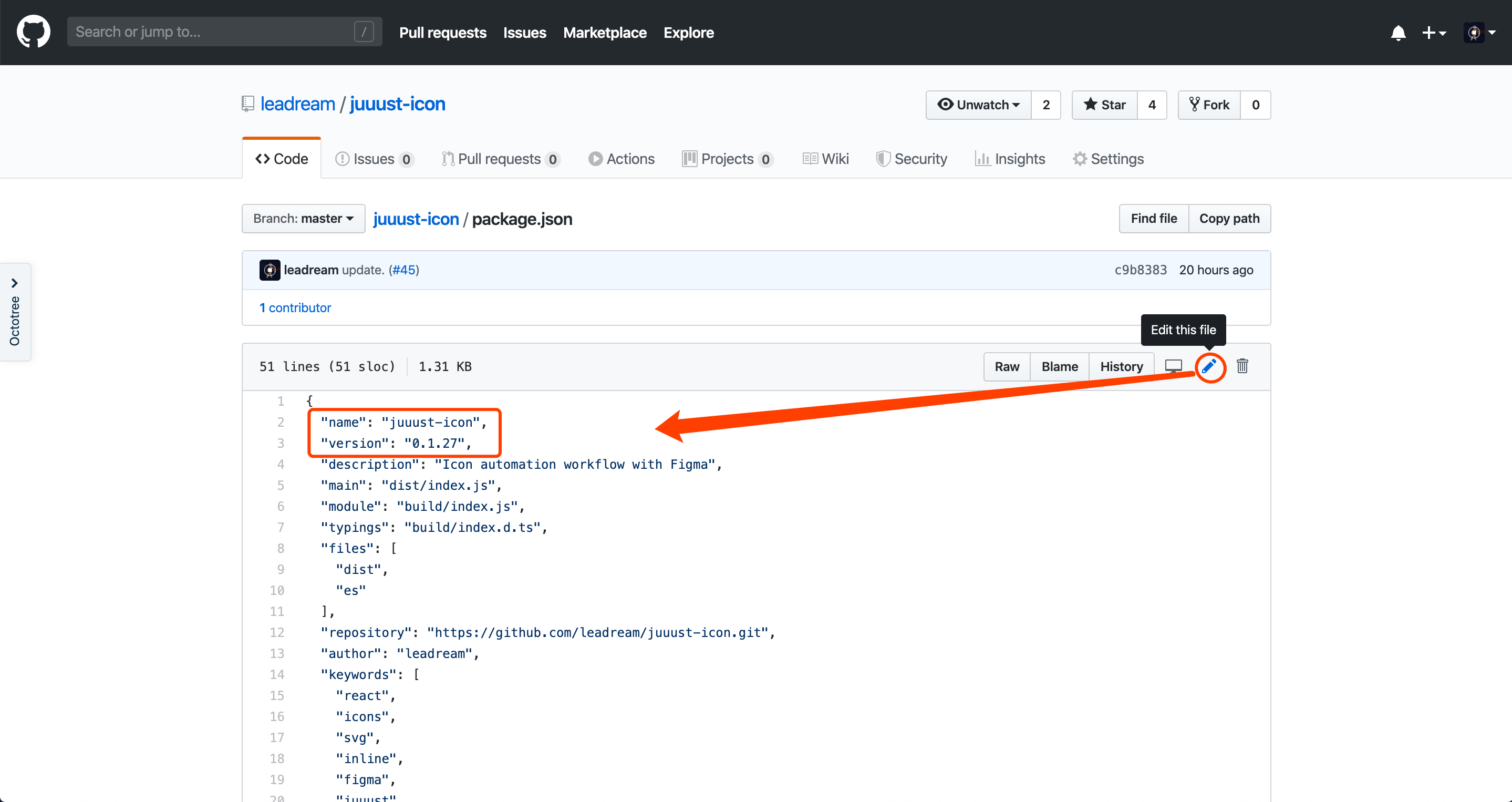Open the plus create-new dropdown
The image size is (1512, 802).
click(1433, 33)
